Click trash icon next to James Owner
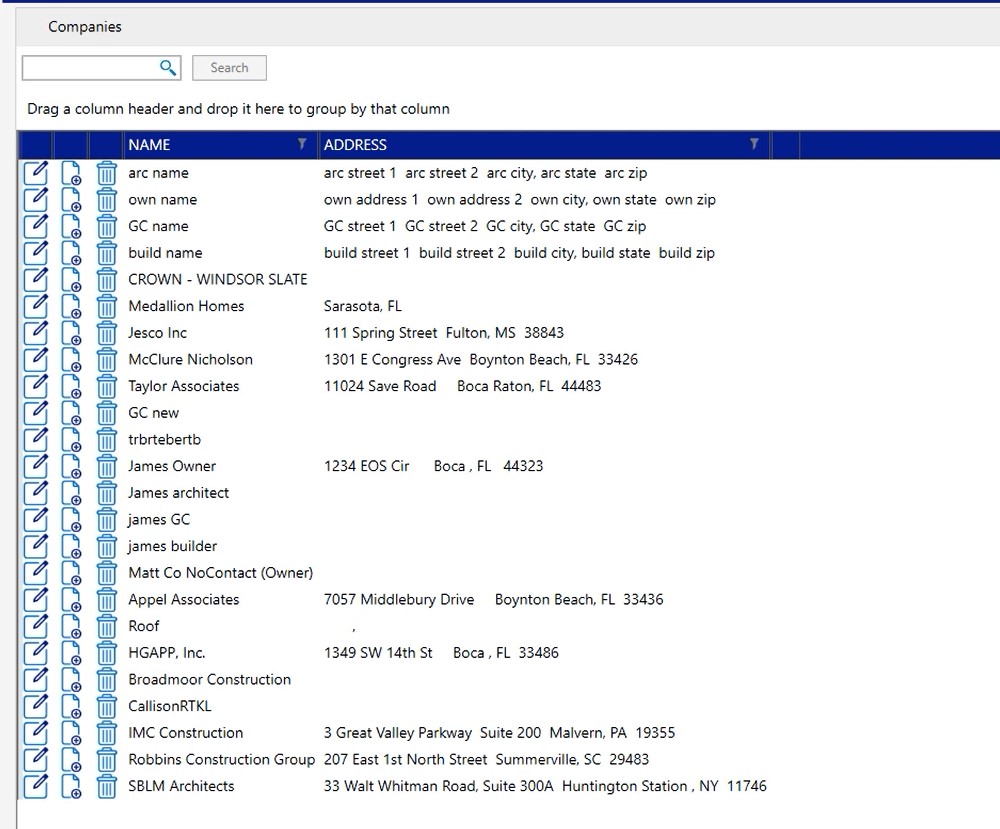This screenshot has height=829, width=1000. pos(107,467)
